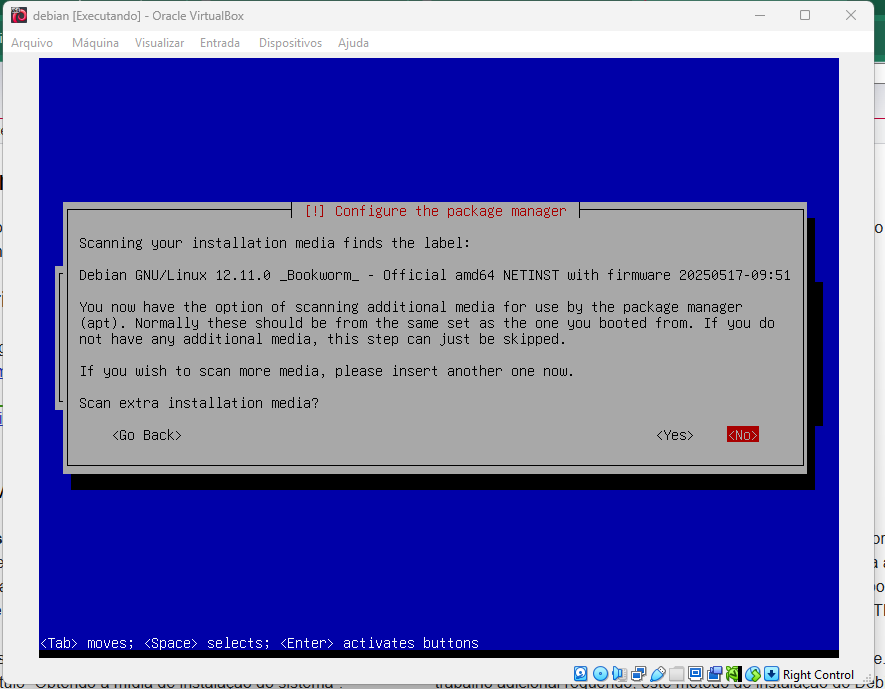Click the hard disk activity icon in status bar
This screenshot has width=885, height=689.
[x=580, y=674]
